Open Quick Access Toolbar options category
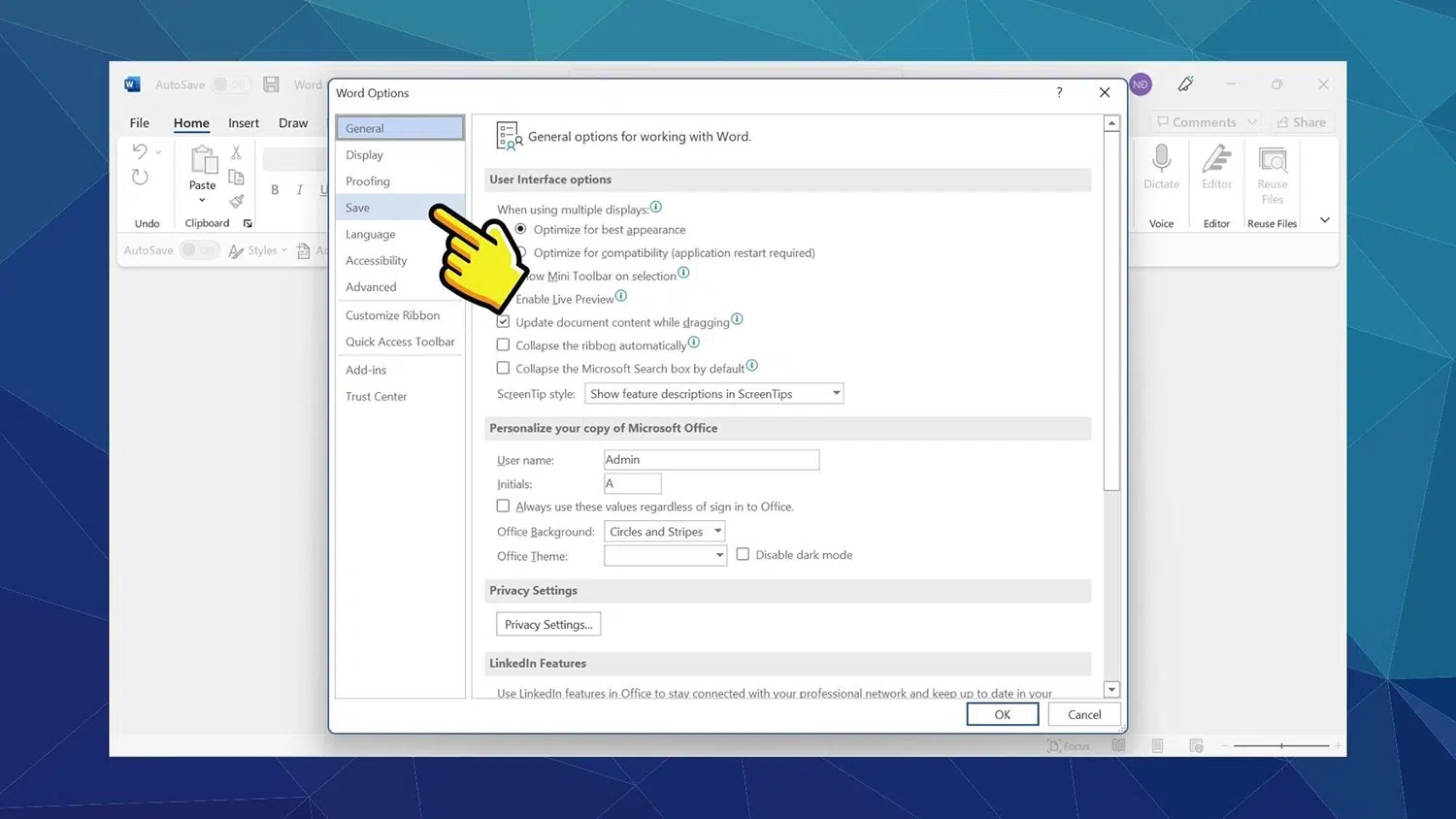 pyautogui.click(x=400, y=342)
